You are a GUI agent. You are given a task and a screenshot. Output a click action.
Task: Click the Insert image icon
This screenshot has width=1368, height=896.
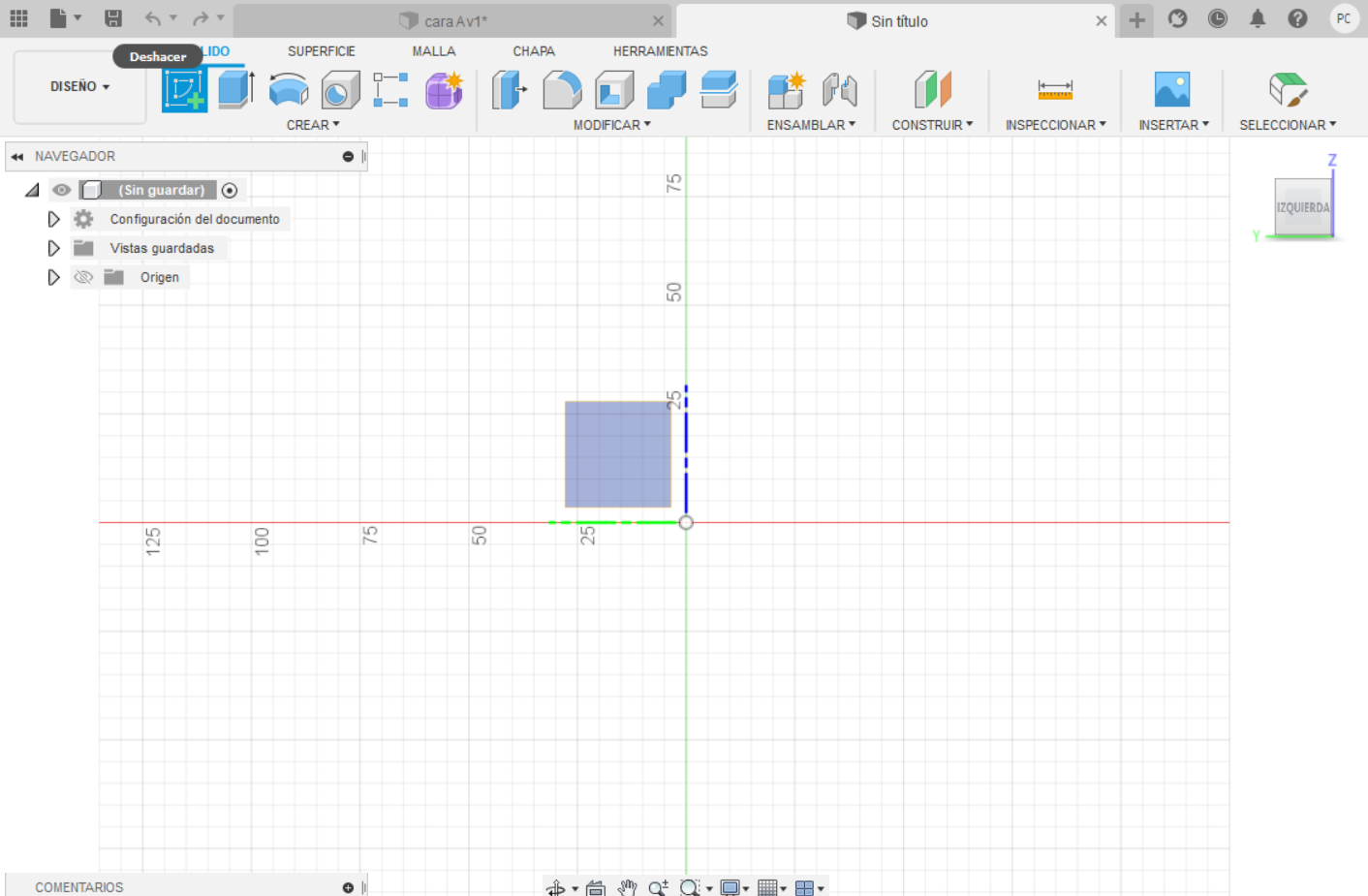pyautogui.click(x=1172, y=90)
